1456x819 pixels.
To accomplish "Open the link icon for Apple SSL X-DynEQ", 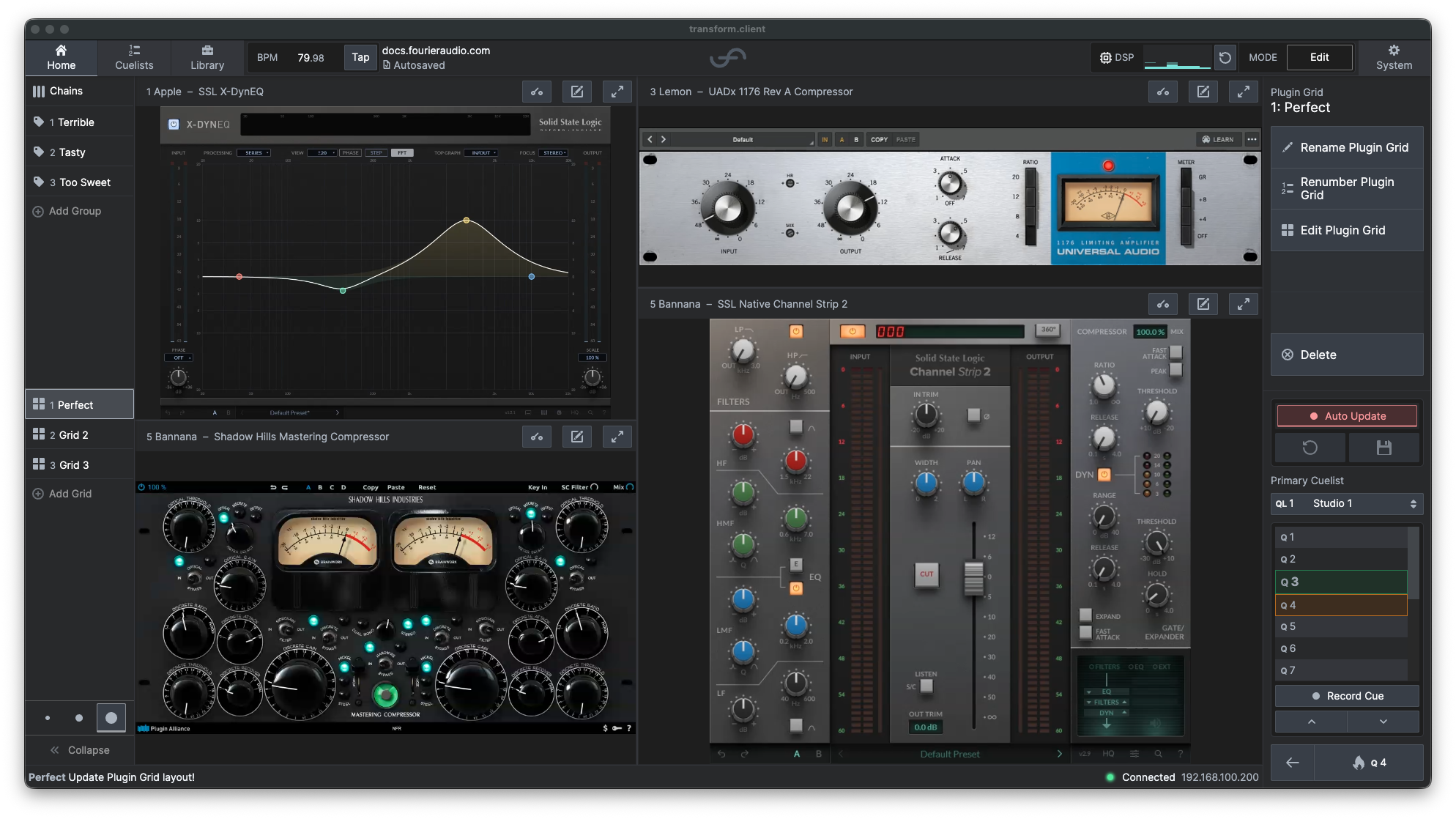I will click(537, 92).
